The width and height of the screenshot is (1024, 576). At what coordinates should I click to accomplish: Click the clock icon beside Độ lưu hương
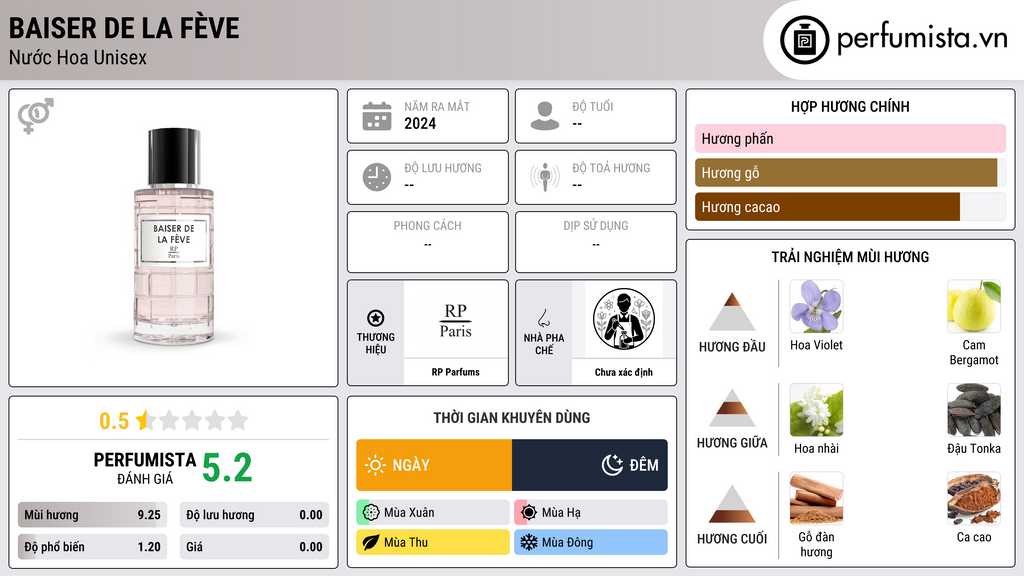(x=377, y=177)
